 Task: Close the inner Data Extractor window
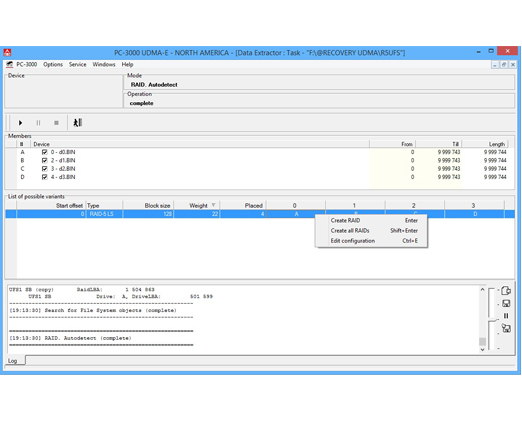(x=513, y=65)
